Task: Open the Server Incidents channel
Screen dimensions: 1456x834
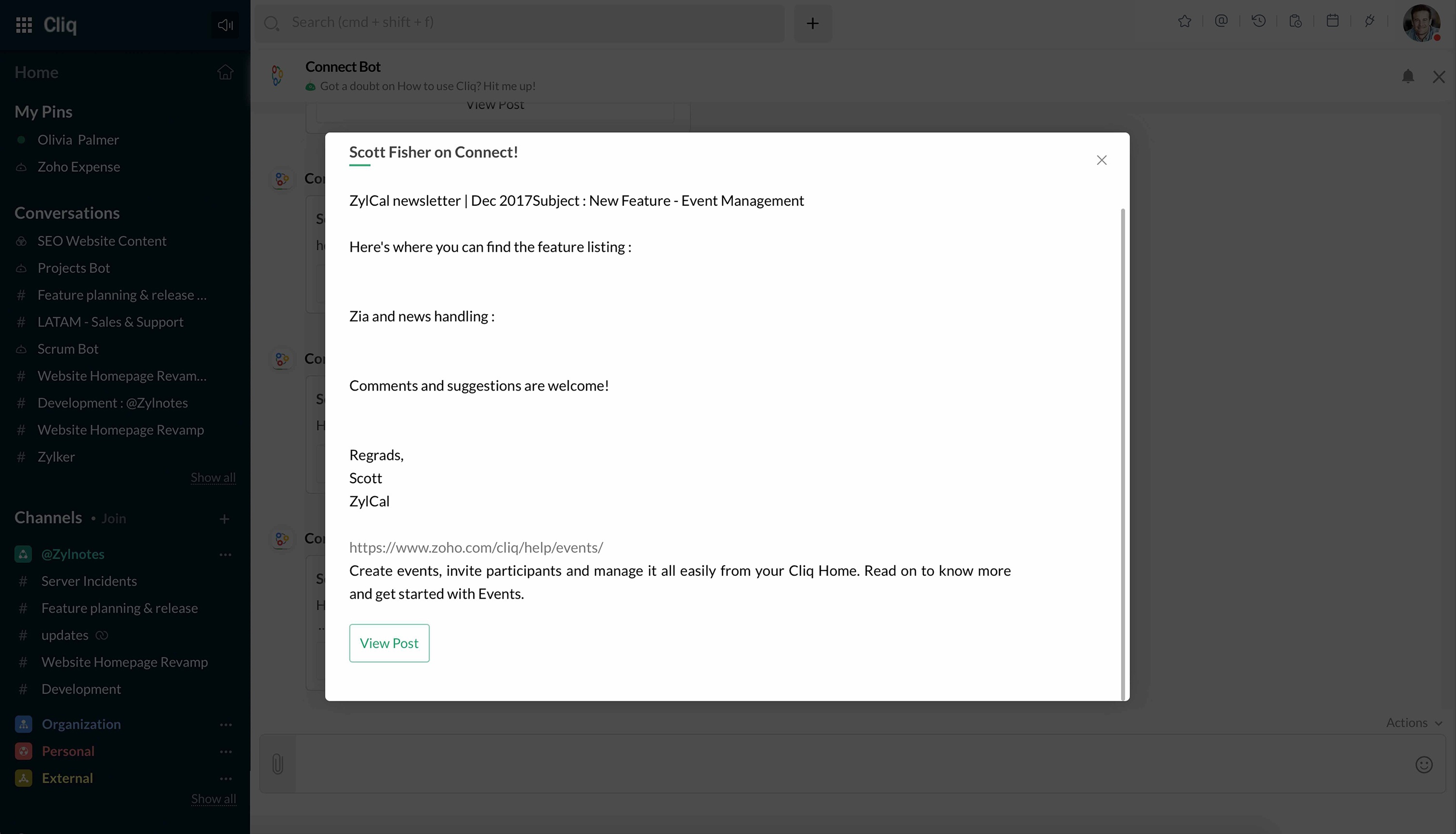Action: [x=89, y=581]
